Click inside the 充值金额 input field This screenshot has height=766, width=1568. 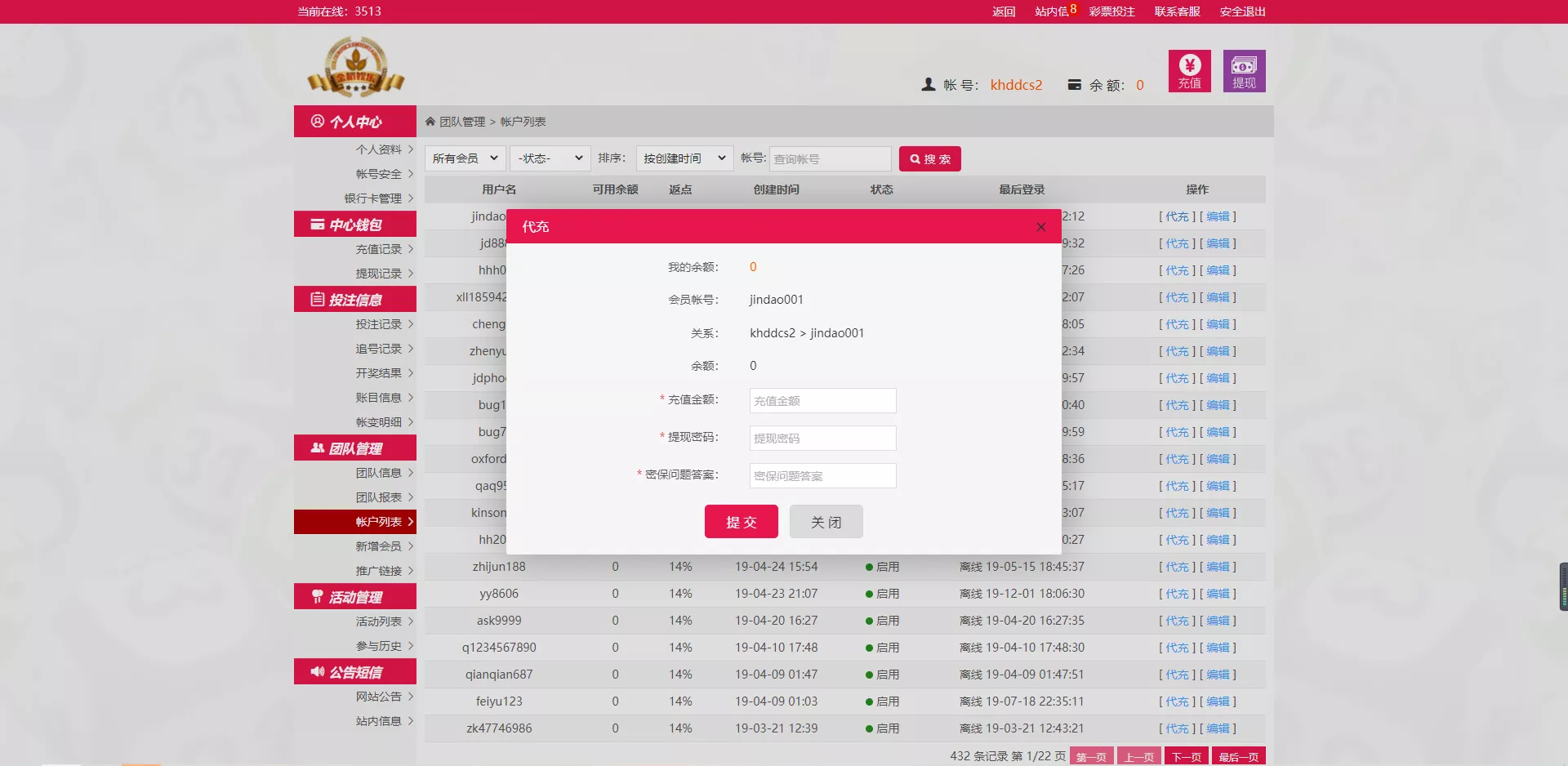822,400
